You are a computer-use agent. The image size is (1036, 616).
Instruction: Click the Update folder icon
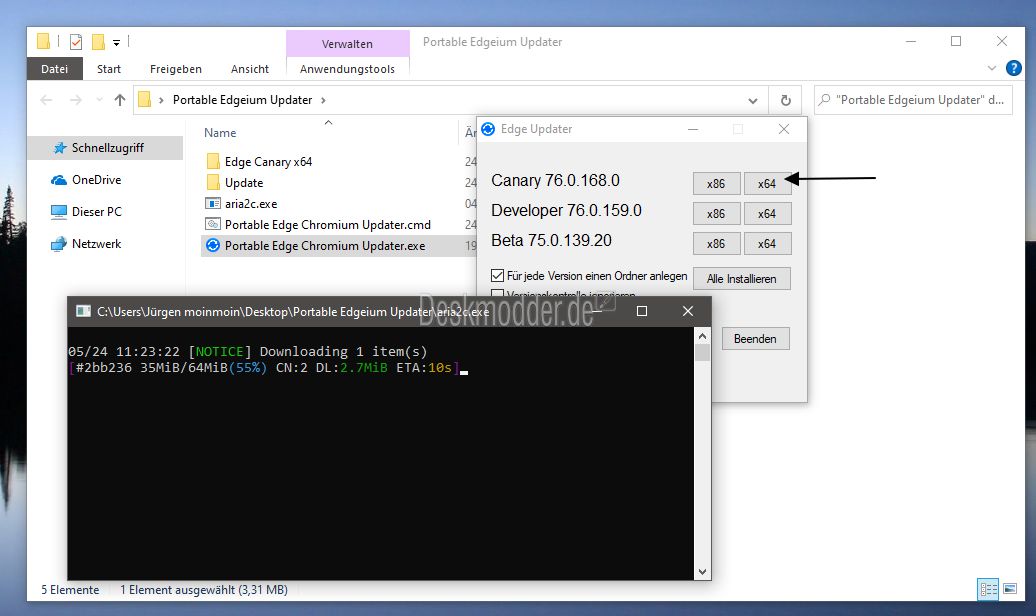[x=213, y=182]
